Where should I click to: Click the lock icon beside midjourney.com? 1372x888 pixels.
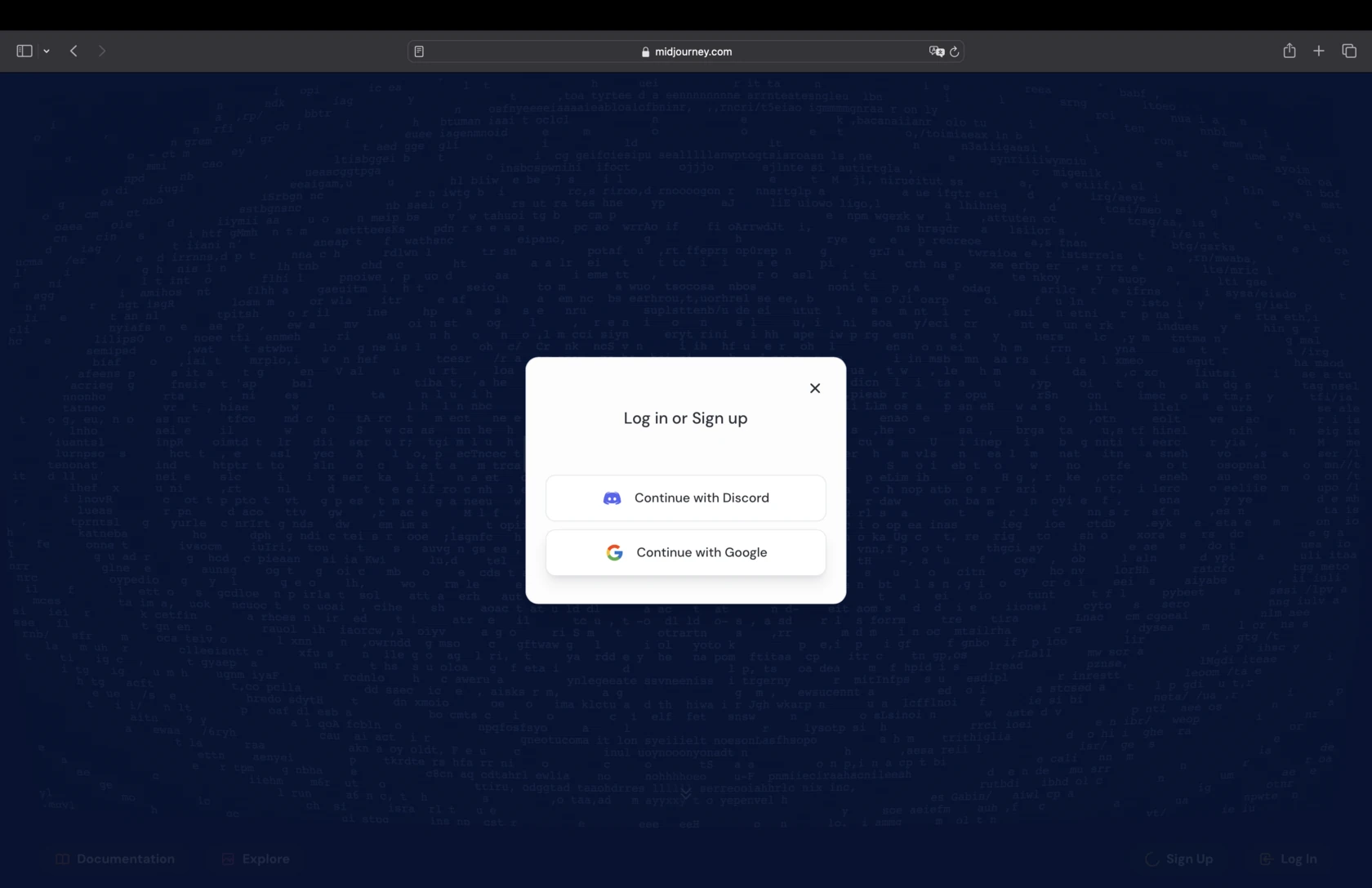(x=645, y=51)
